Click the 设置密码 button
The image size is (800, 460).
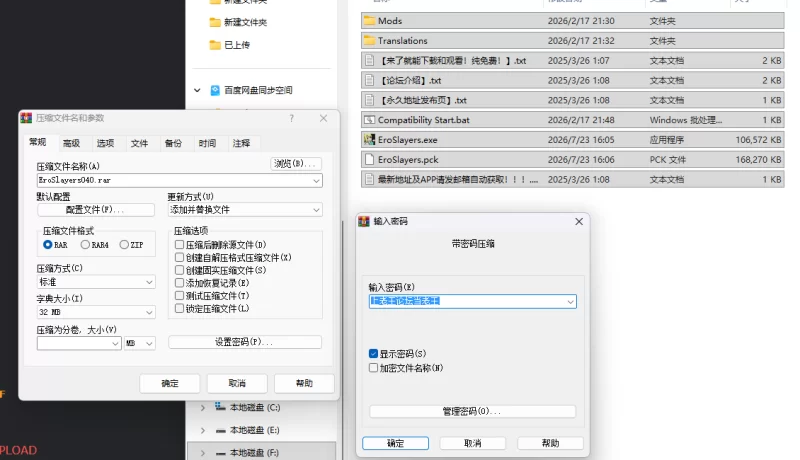(245, 342)
